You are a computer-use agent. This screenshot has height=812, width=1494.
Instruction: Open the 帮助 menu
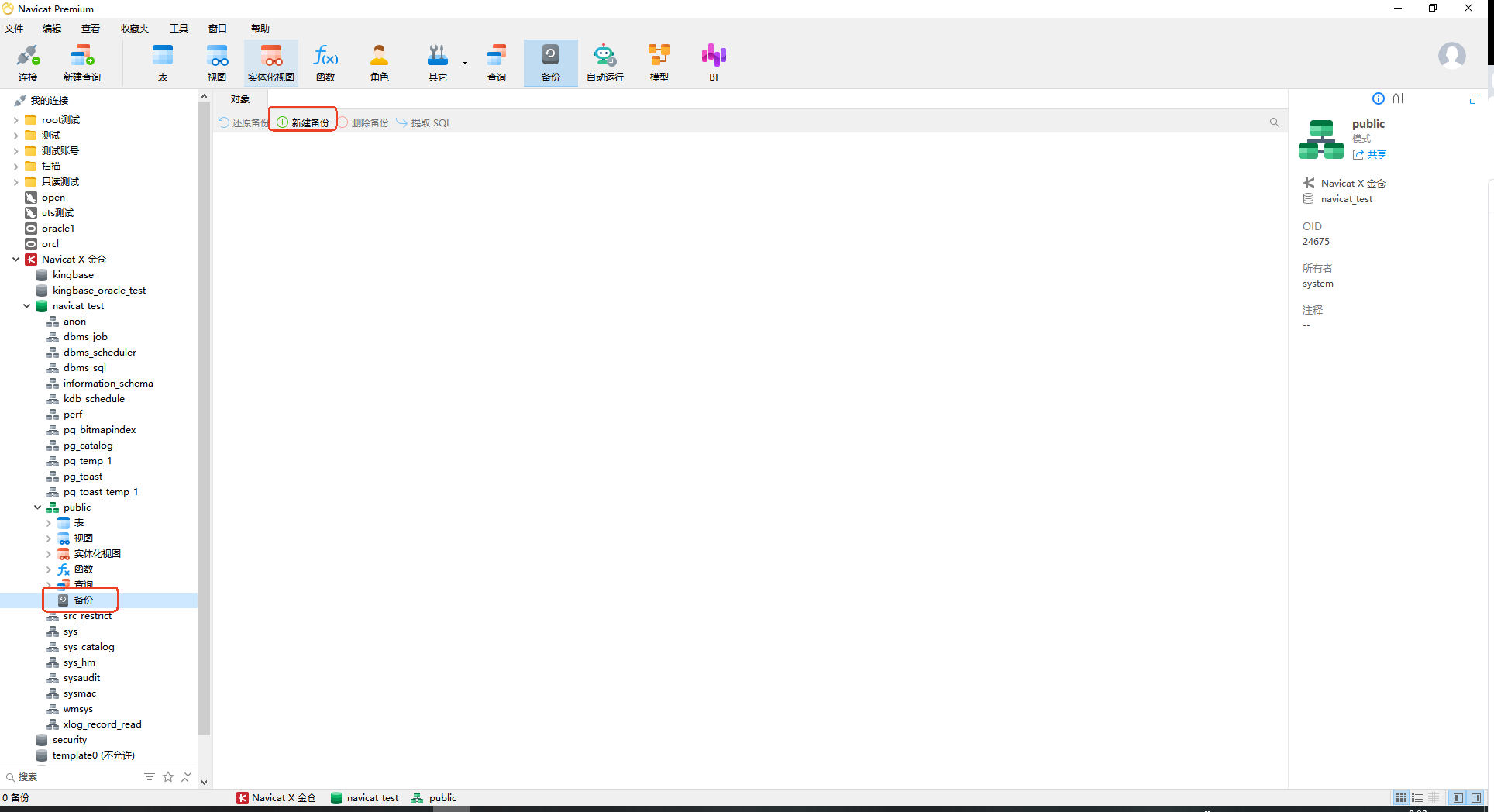click(260, 29)
